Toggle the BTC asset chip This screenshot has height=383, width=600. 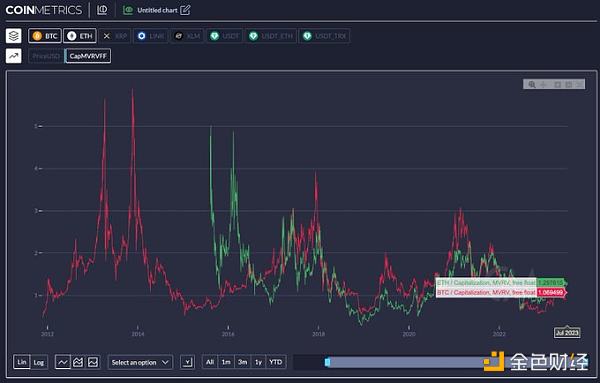(x=45, y=36)
